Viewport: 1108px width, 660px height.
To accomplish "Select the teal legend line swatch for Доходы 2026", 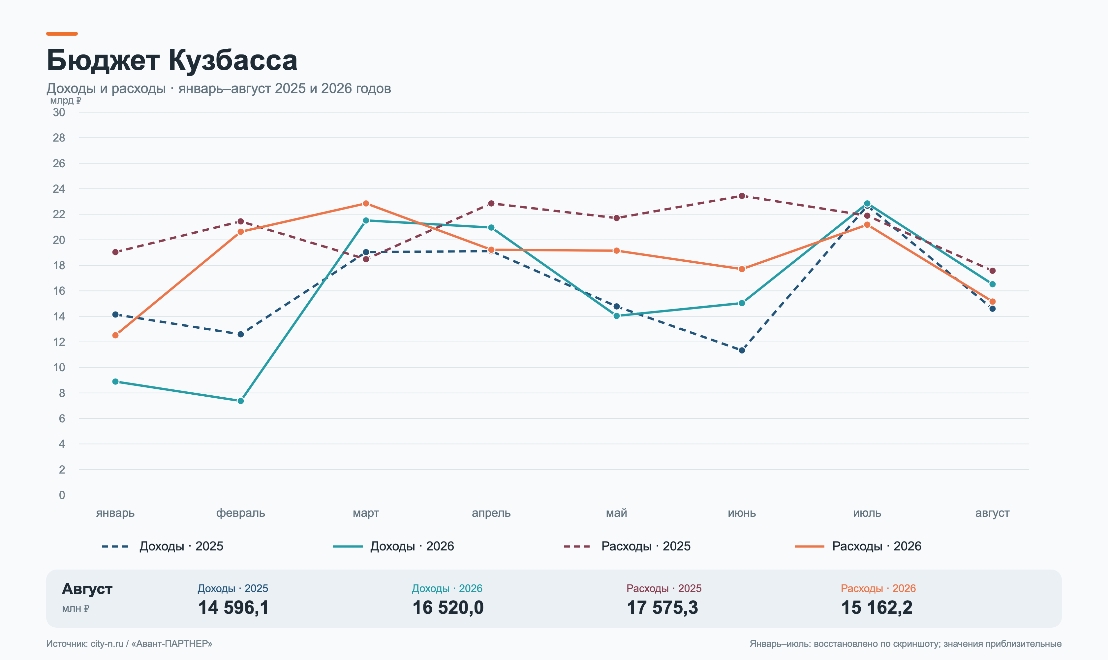I will click(347, 546).
